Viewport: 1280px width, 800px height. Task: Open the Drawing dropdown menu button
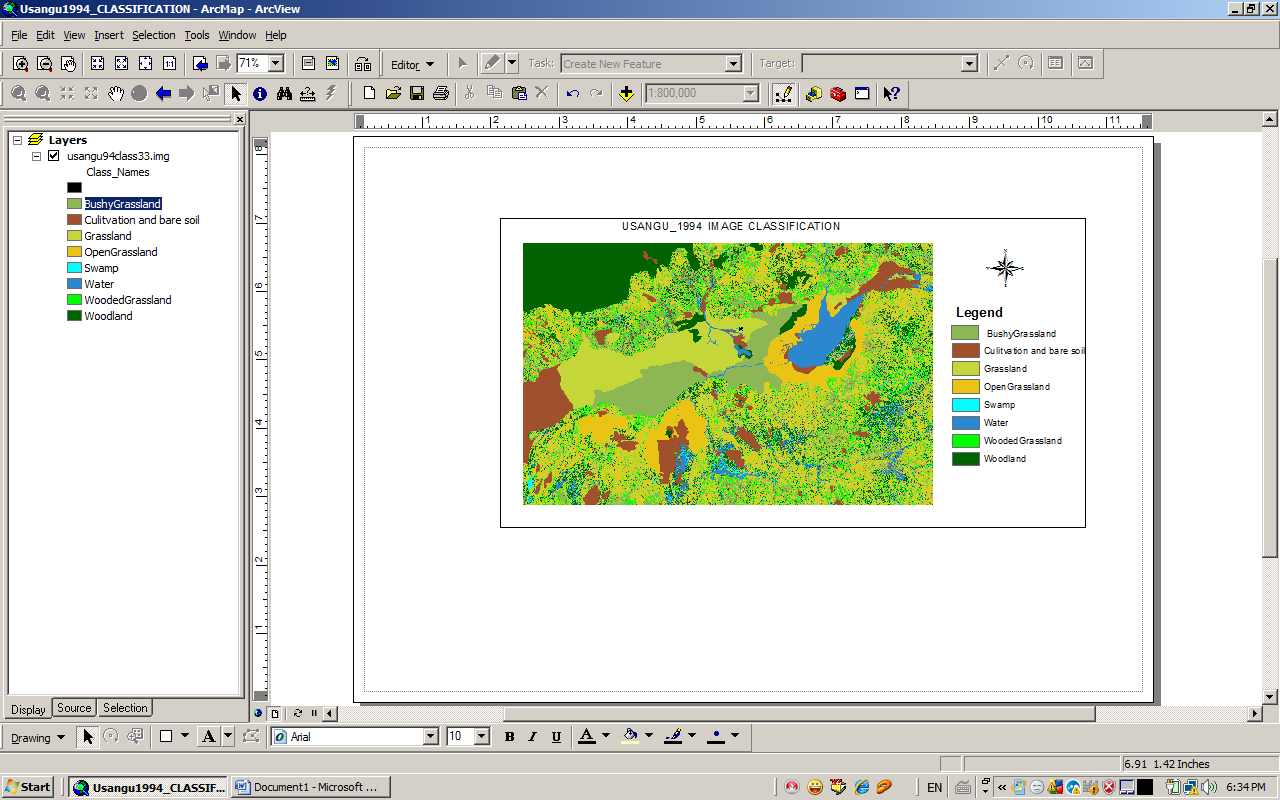coord(38,737)
